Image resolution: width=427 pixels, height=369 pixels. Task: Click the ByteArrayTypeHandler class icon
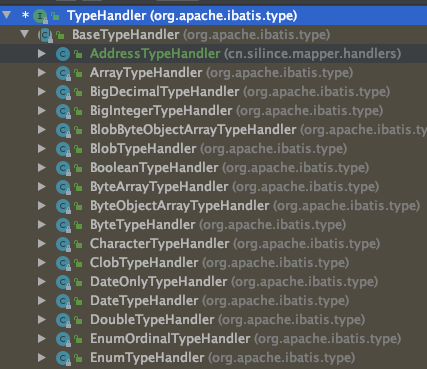(x=63, y=187)
